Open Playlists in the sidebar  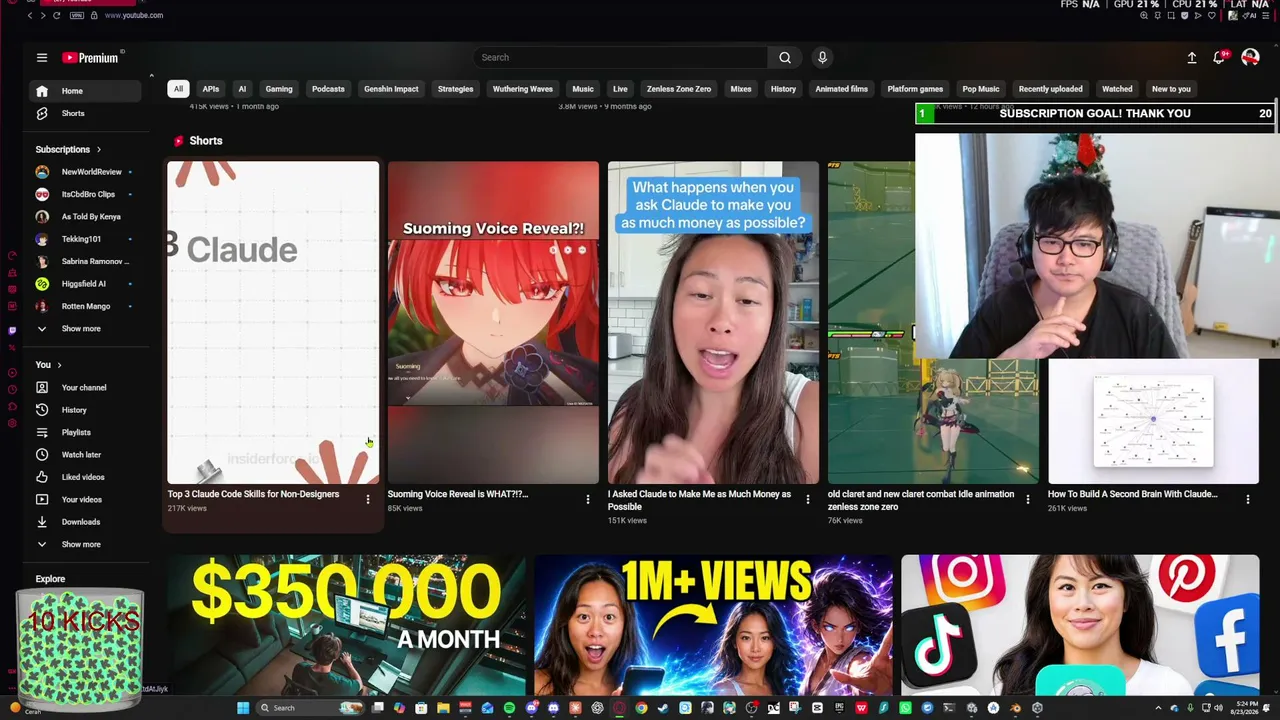[85, 432]
